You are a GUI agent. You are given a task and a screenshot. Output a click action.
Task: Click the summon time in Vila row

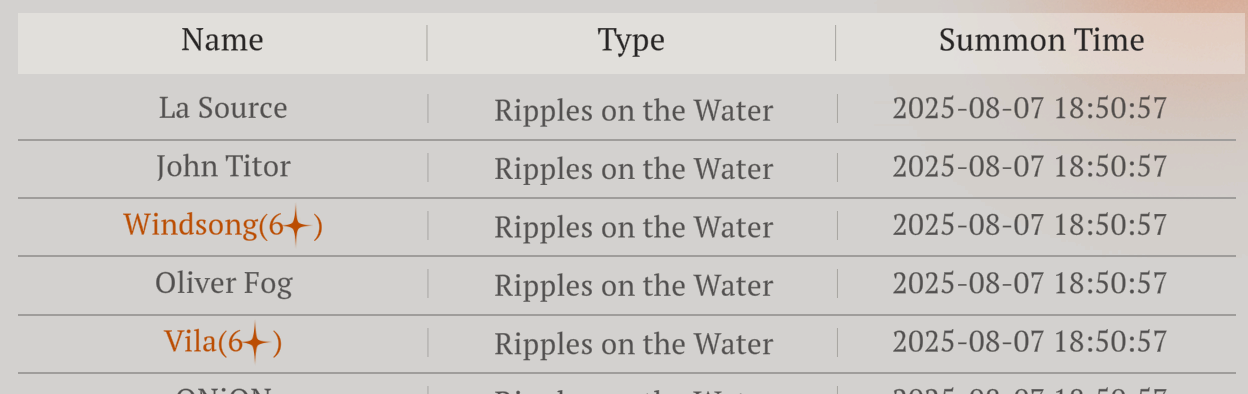click(1030, 342)
